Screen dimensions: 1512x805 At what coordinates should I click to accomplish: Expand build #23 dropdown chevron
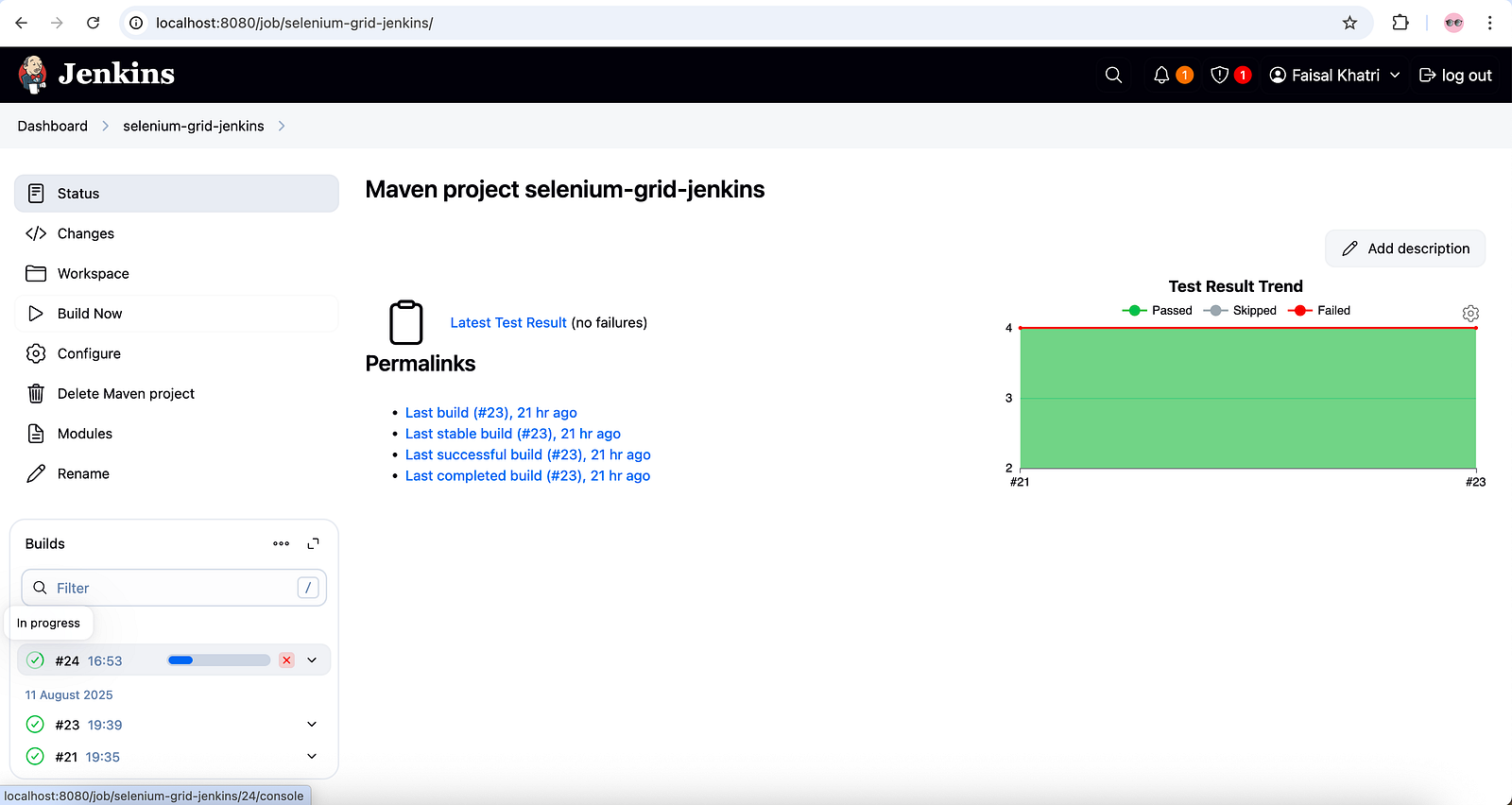tap(312, 725)
